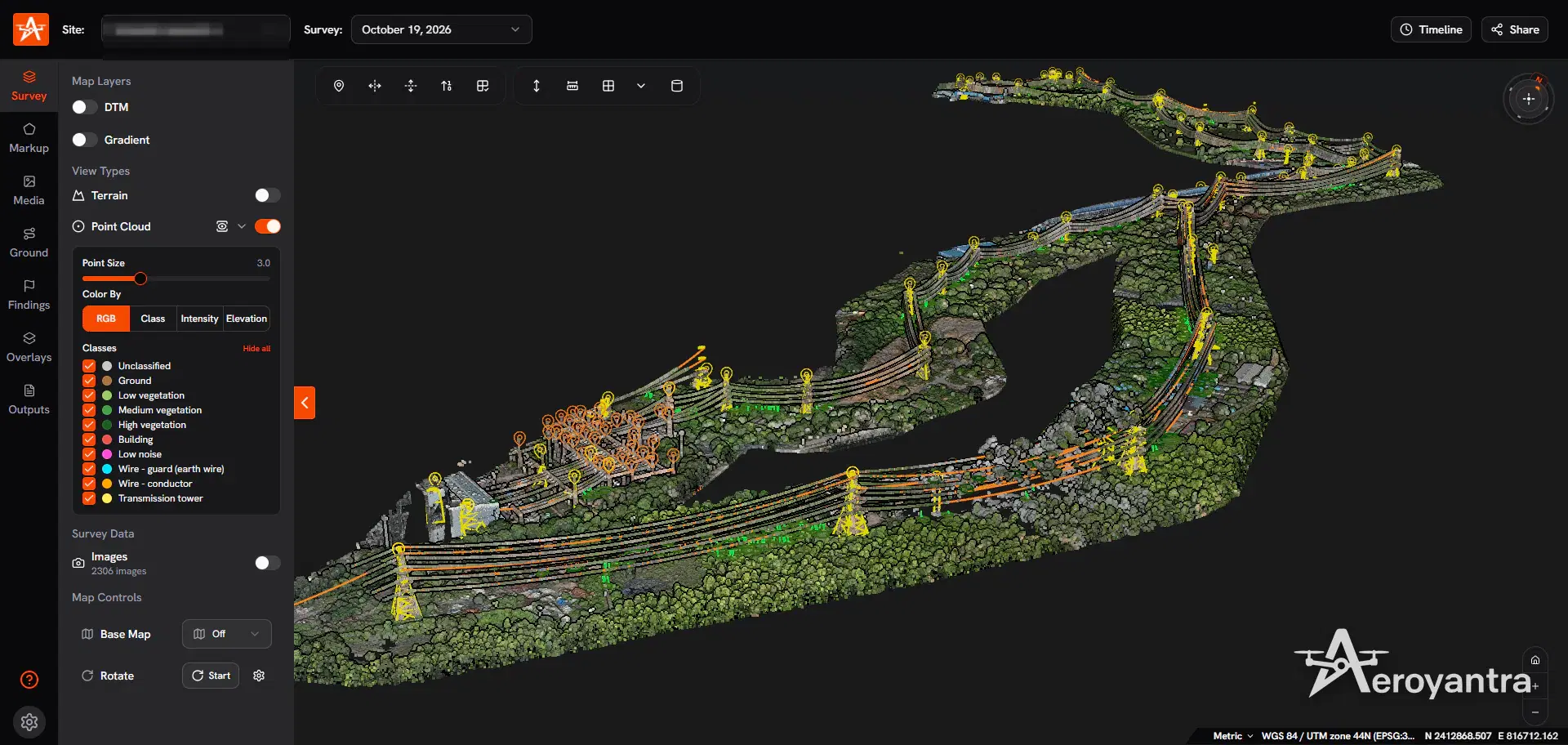
Task: Open the Metric units dropdown
Action: click(1232, 736)
